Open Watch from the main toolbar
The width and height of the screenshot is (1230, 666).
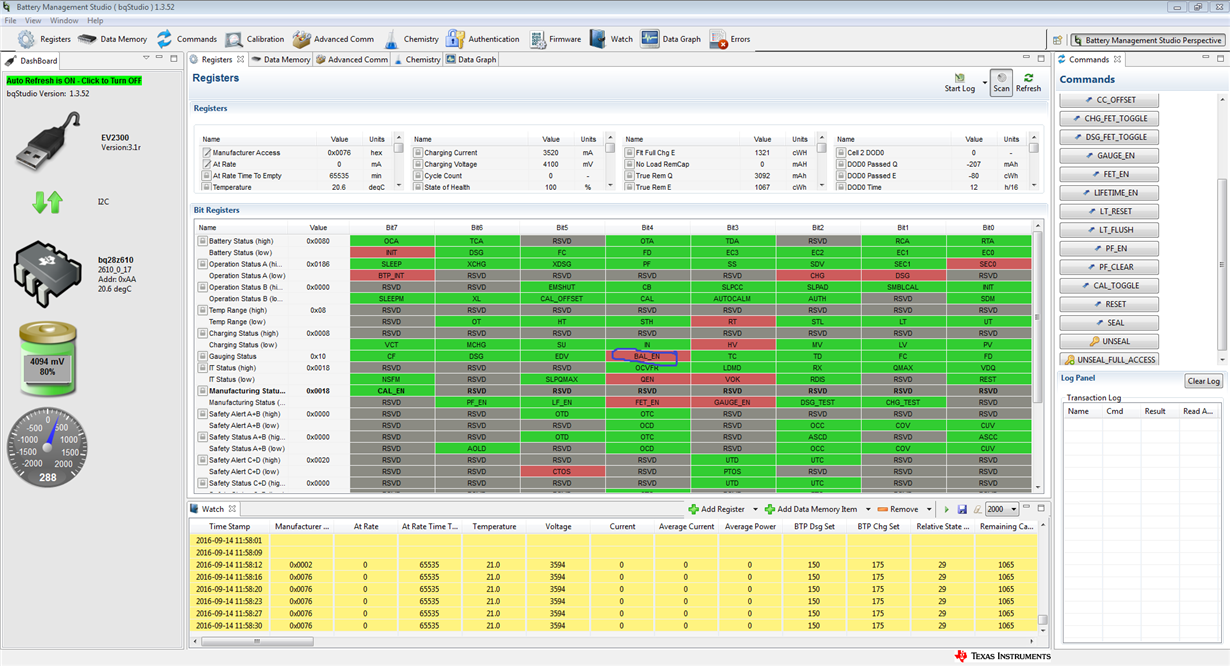611,40
